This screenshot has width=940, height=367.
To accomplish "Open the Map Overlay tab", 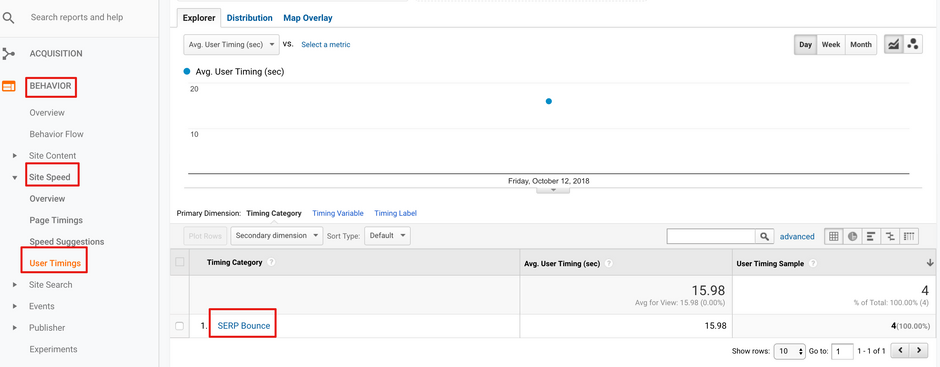I will tap(308, 18).
